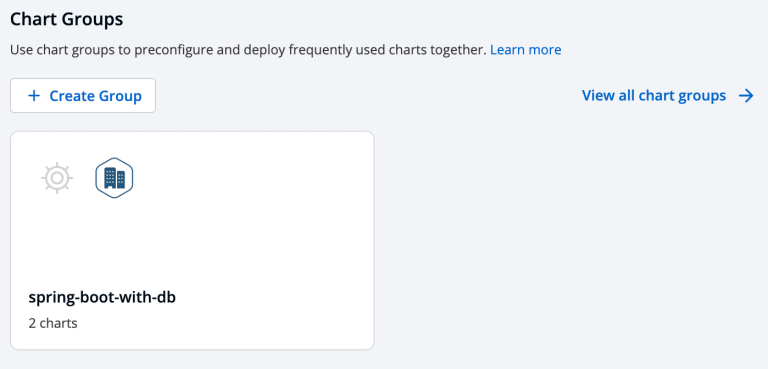768x369 pixels.
Task: Create a new chart group
Action: (83, 96)
